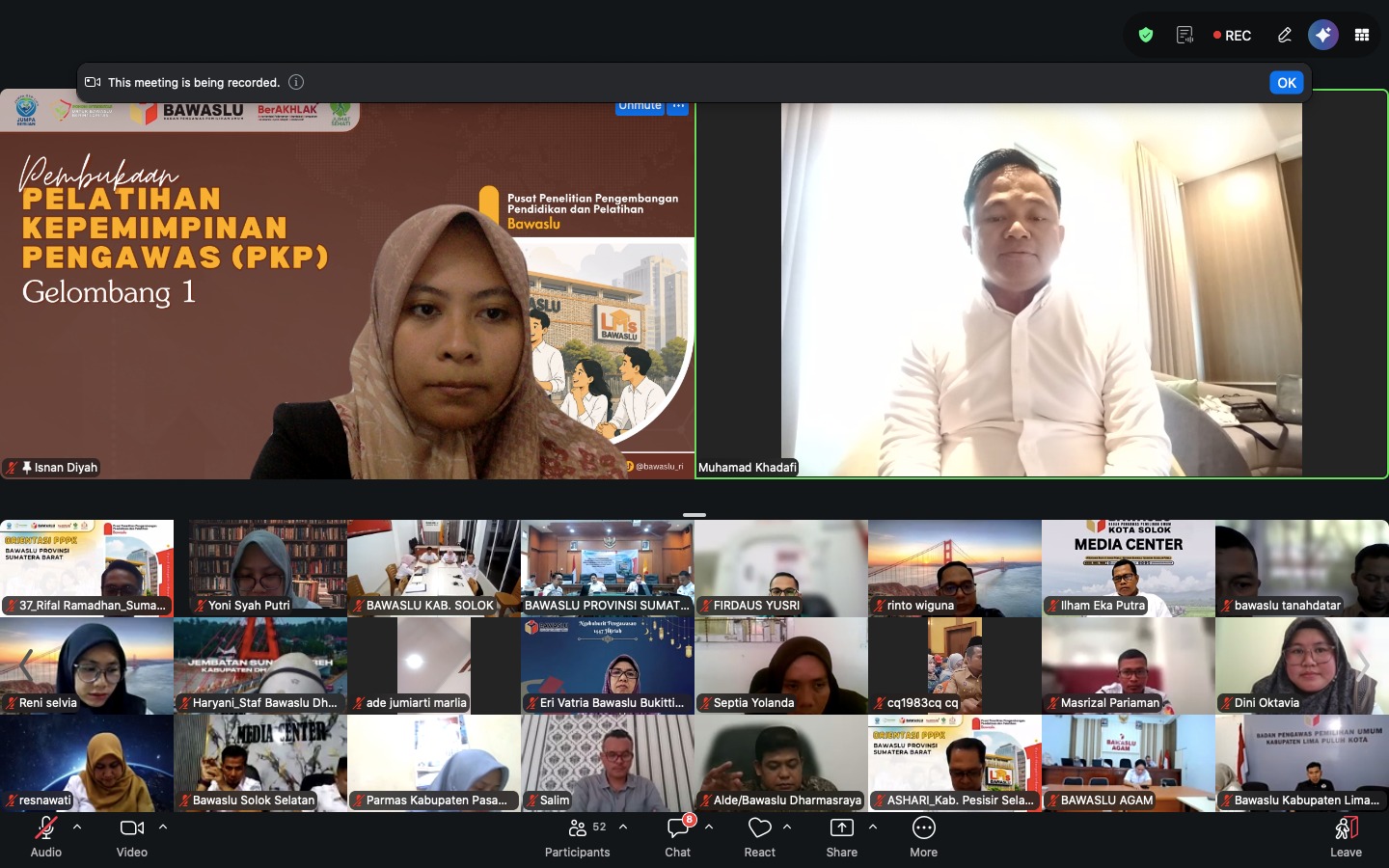Screen dimensions: 1389x868
Task: Select Dini Oktavia's thumbnail
Action: (x=1302, y=665)
